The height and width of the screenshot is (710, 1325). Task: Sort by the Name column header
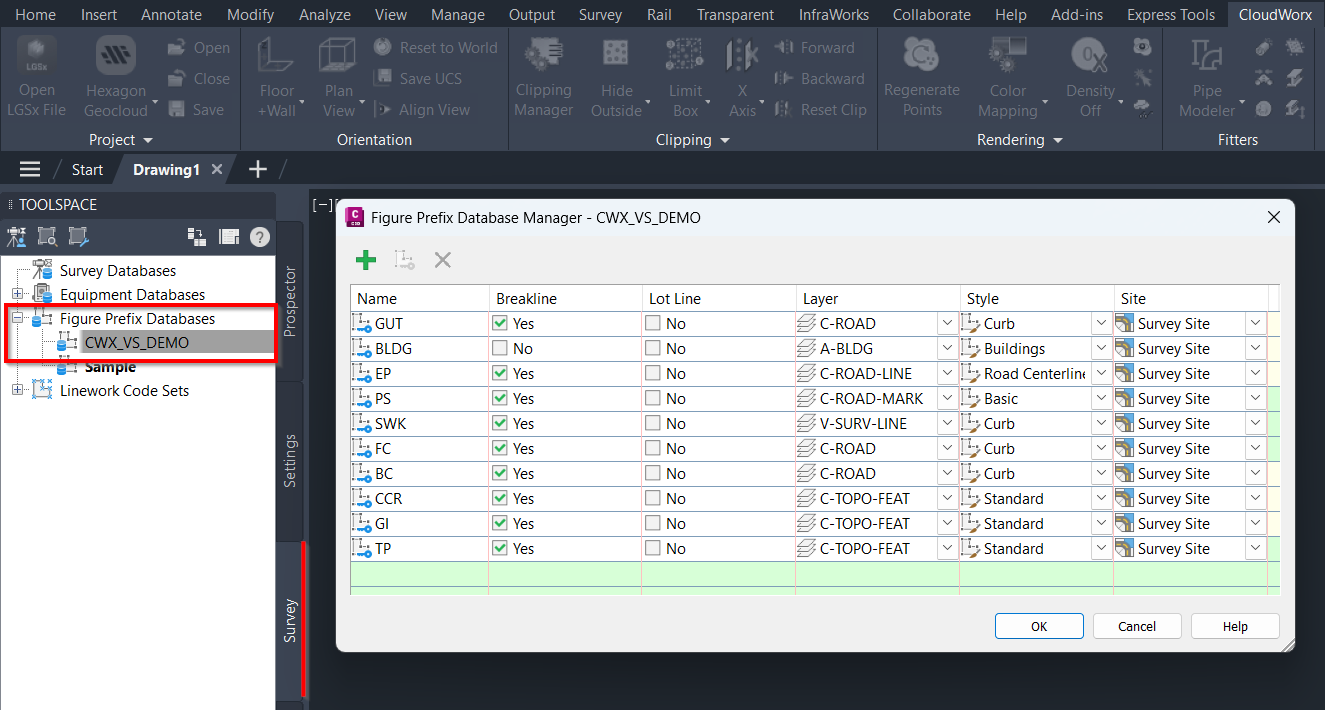[x=420, y=298]
